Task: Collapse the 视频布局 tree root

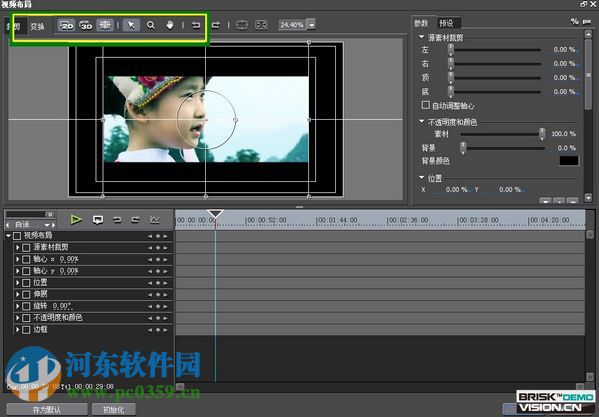Action: [x=8, y=236]
